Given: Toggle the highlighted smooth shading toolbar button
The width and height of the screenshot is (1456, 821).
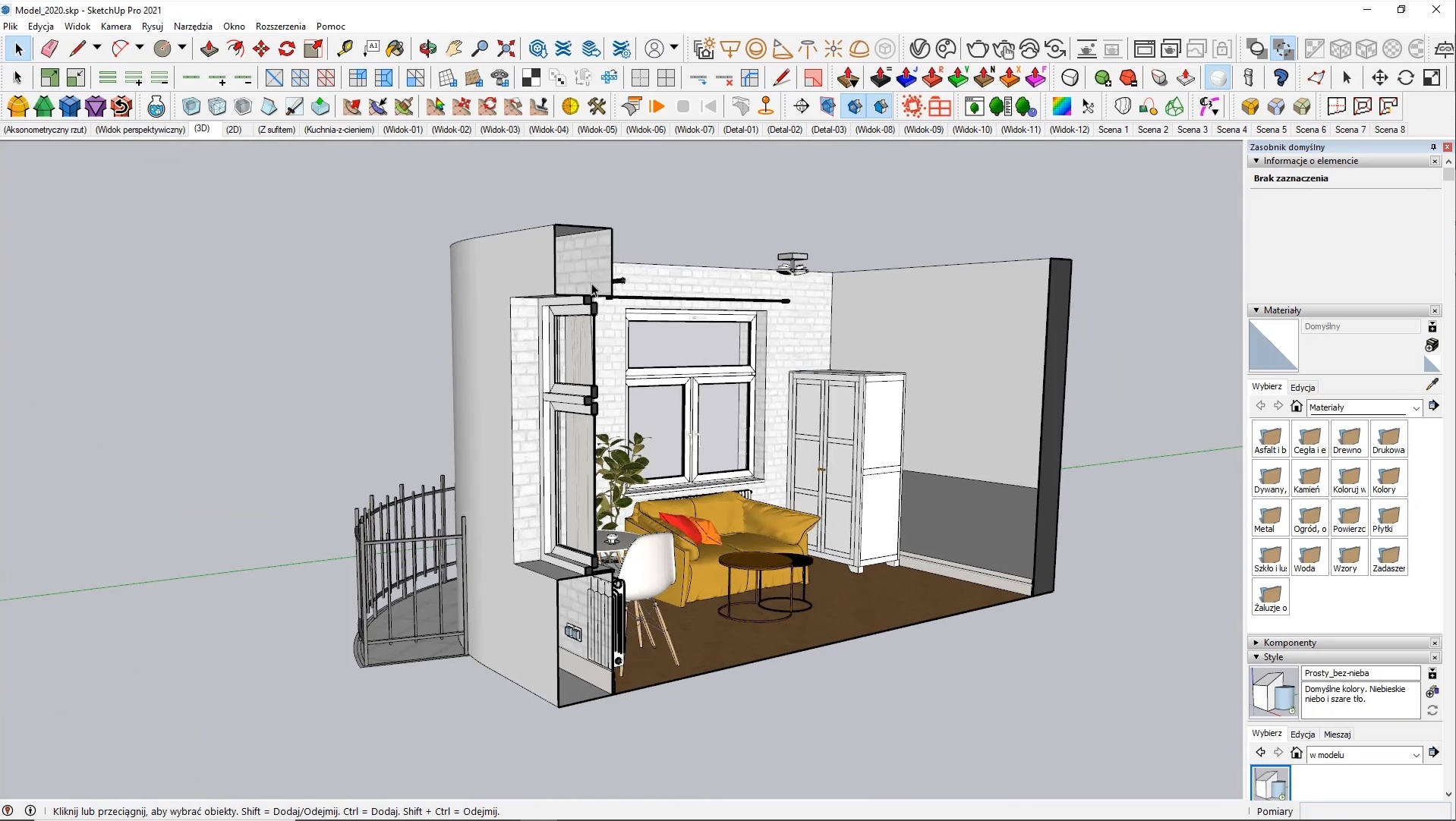Looking at the screenshot, I should pos(1217,78).
